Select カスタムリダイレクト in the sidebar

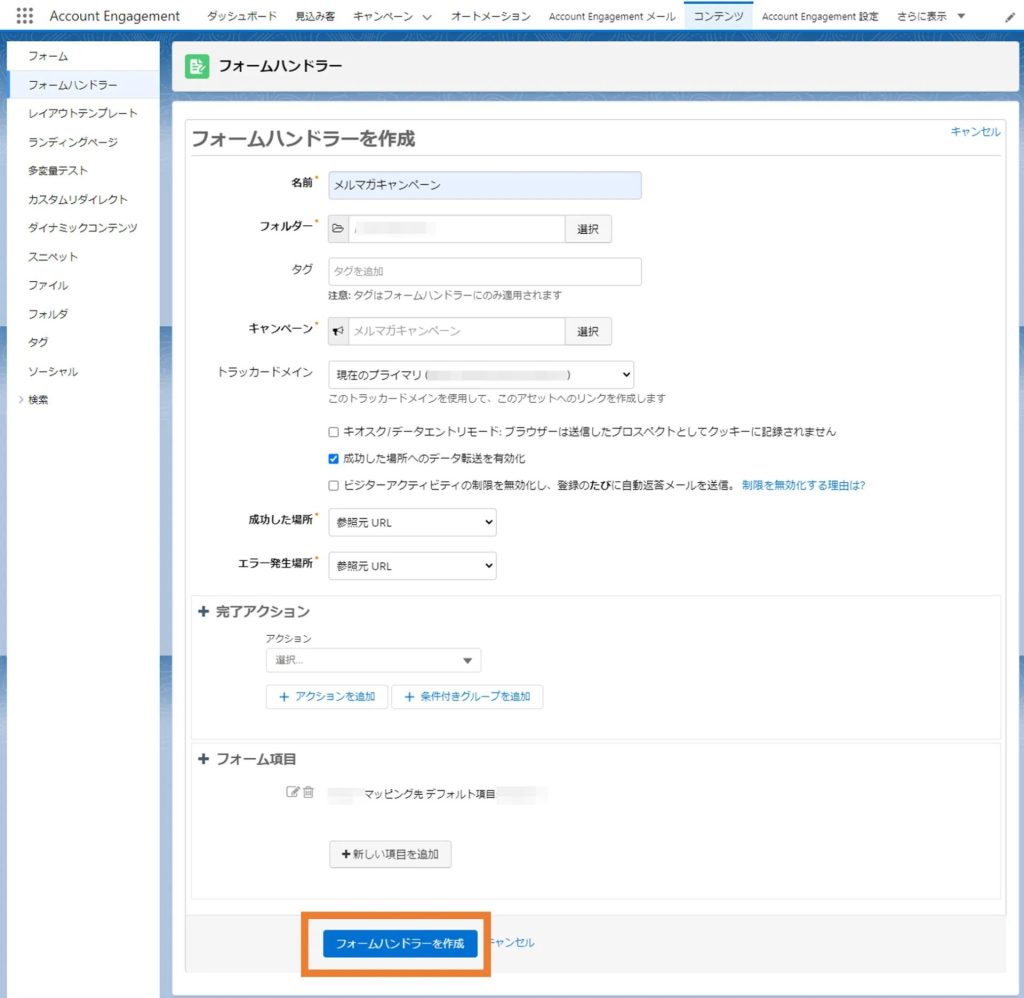(x=78, y=199)
